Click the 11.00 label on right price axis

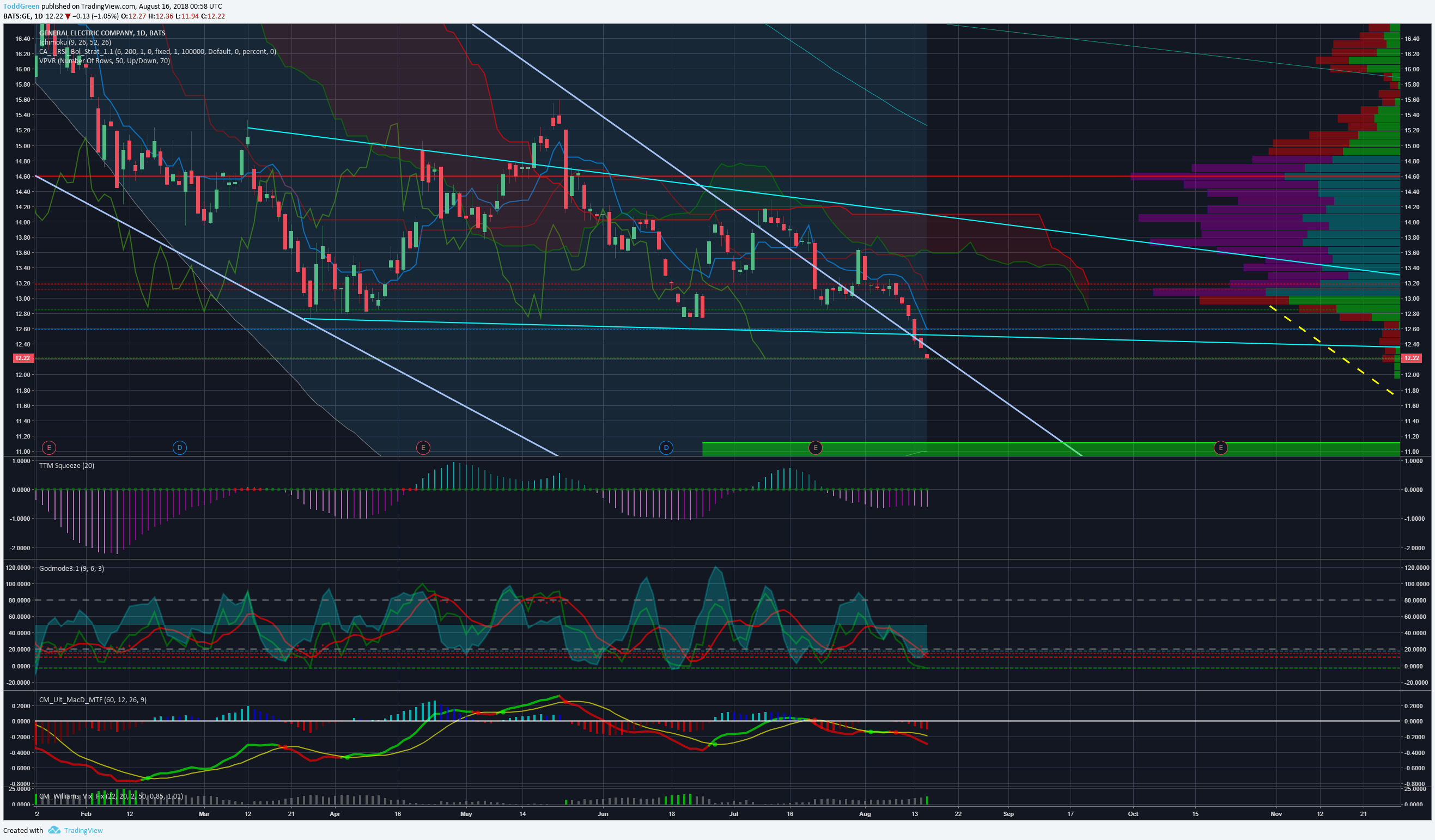(x=1412, y=452)
